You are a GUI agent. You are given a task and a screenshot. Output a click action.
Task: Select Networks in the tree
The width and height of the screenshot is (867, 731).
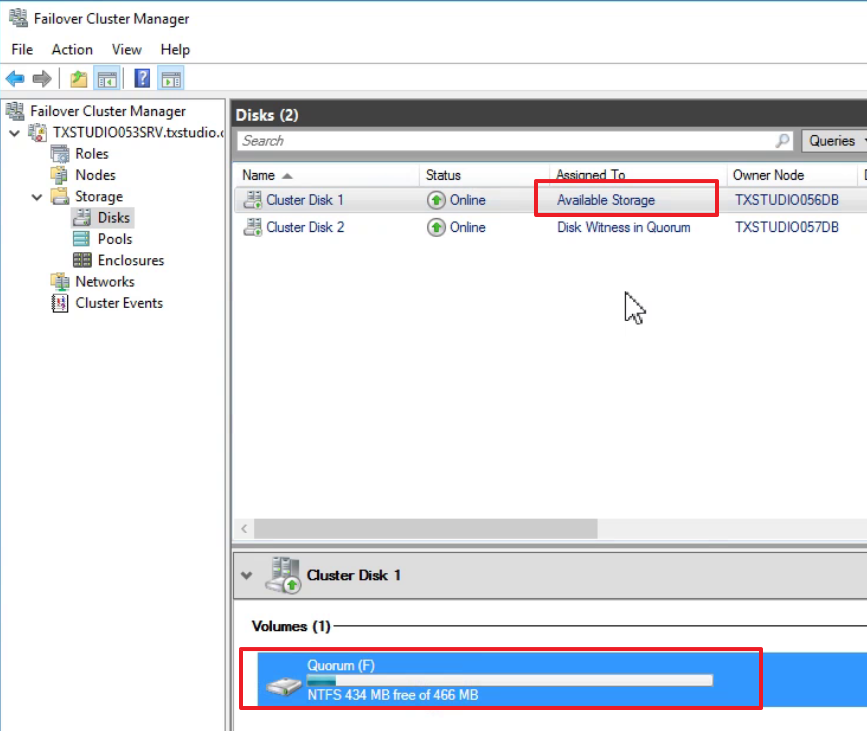pos(105,281)
